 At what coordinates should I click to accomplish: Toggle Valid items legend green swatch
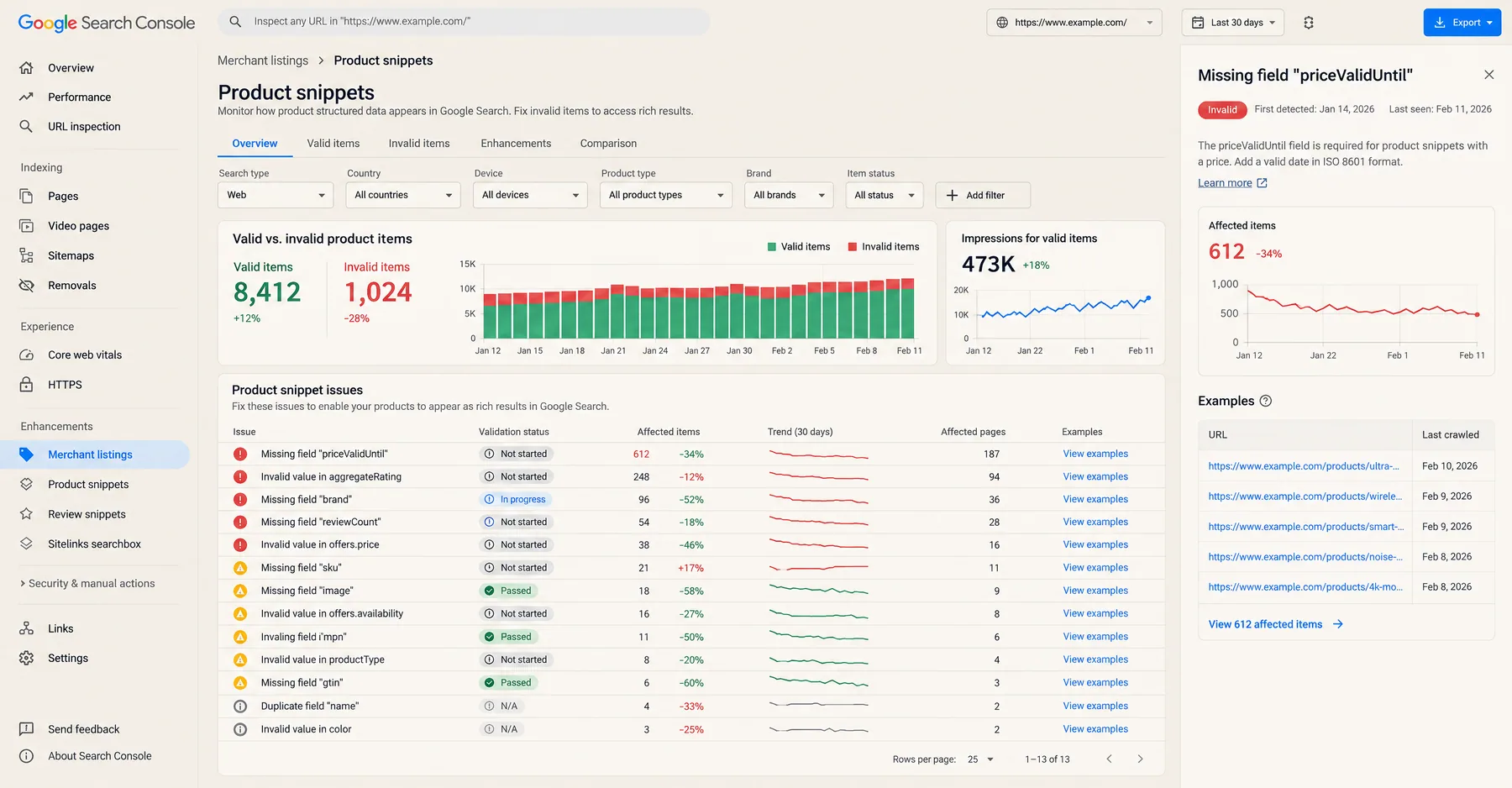tap(771, 247)
